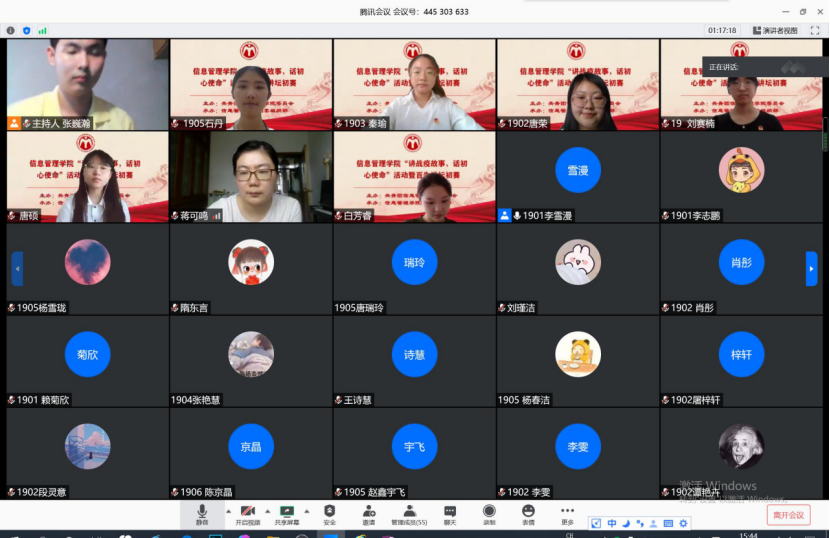Expand the arrow next to the mute button
This screenshot has height=538, width=830.
pyautogui.click(x=228, y=511)
